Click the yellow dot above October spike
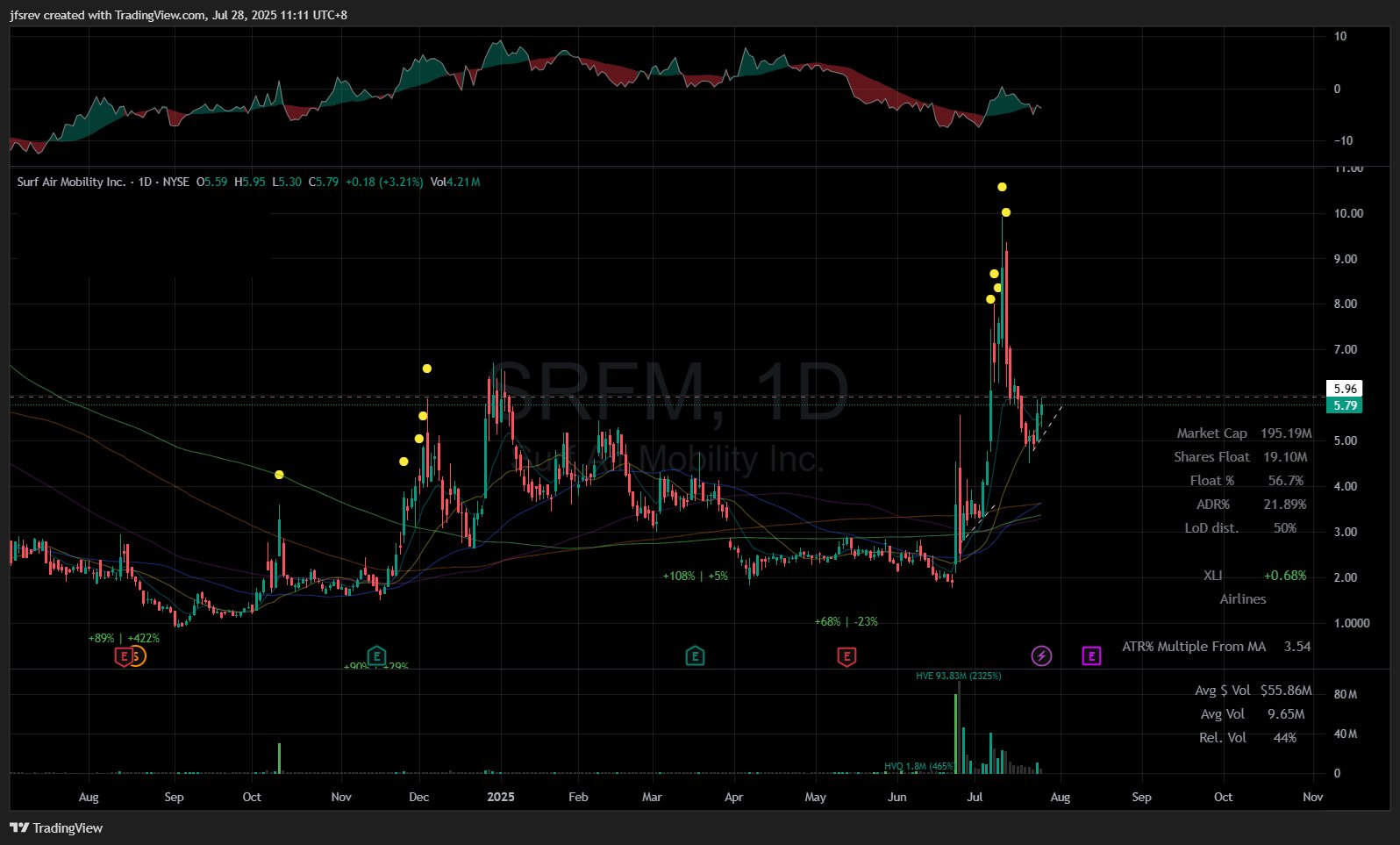Screen dimensions: 1400x845 (x=279, y=475)
